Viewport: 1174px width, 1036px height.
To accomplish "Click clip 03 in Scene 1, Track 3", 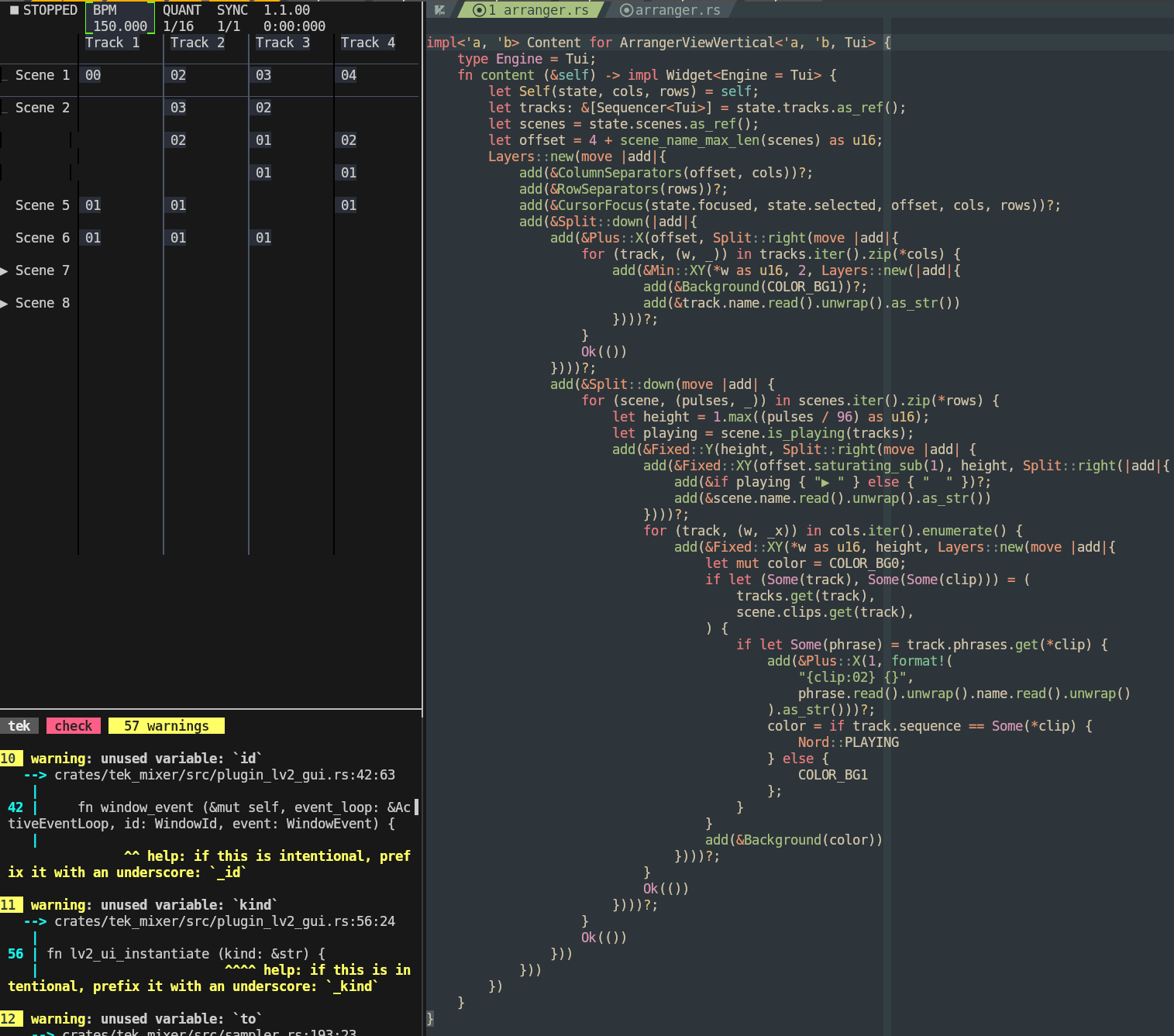I will pos(263,75).
